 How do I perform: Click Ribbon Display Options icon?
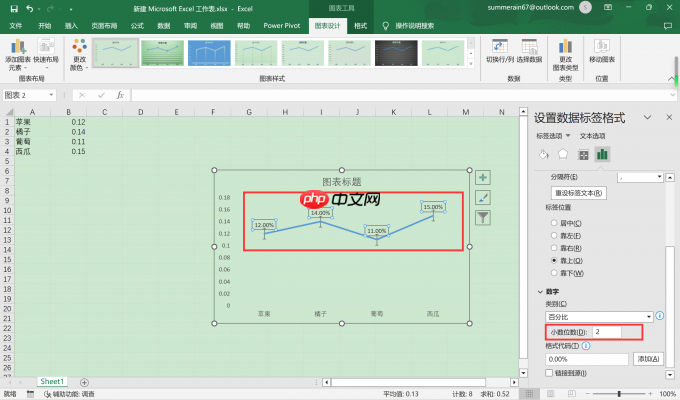point(608,8)
